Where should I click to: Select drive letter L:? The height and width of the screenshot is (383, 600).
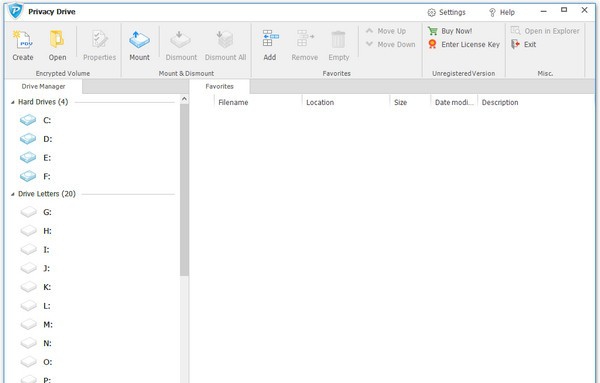click(36, 306)
